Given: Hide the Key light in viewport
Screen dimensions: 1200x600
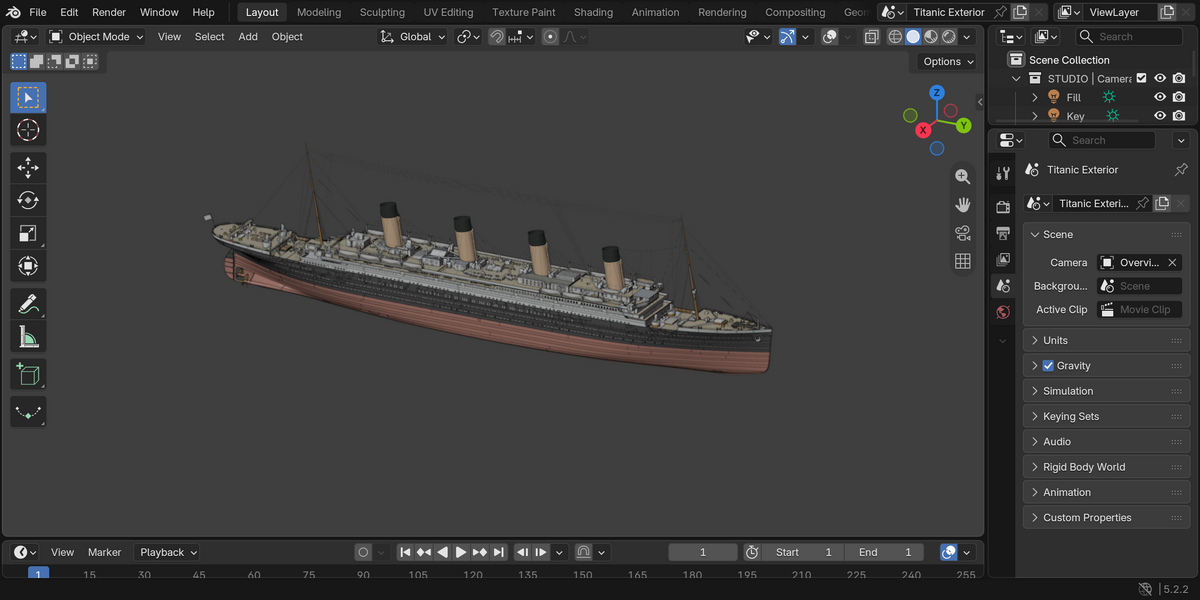Looking at the screenshot, I should coord(1160,116).
